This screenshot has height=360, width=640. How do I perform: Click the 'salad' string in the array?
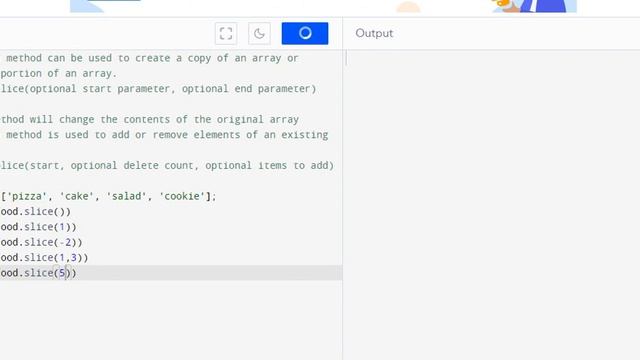coord(126,196)
